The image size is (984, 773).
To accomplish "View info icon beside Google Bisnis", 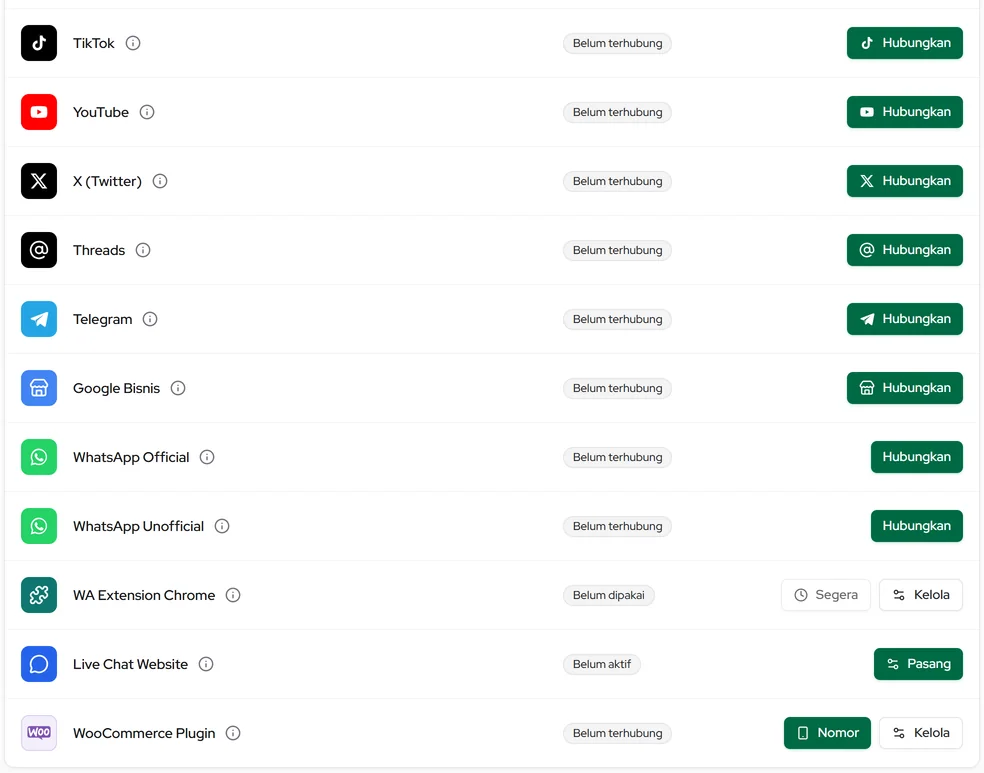I will (x=178, y=388).
